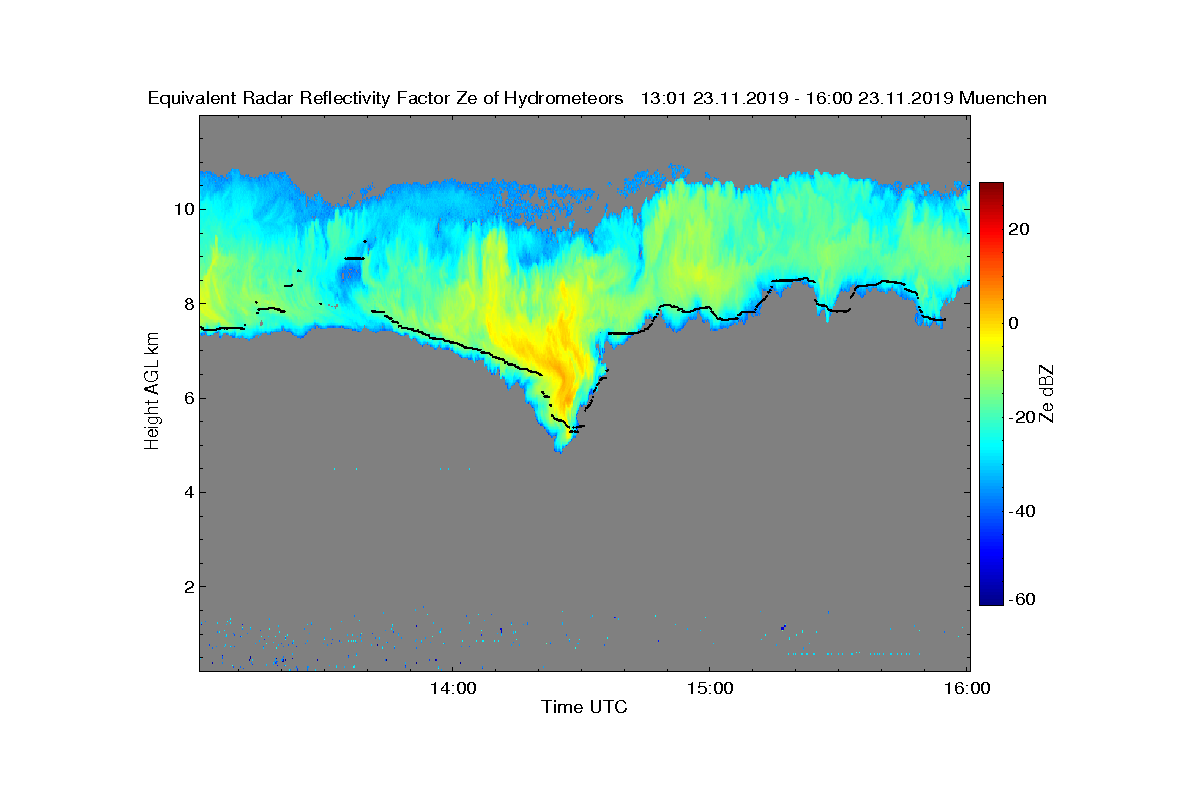Click the colorbar value 0
The width and height of the screenshot is (1200, 800).
point(1014,323)
